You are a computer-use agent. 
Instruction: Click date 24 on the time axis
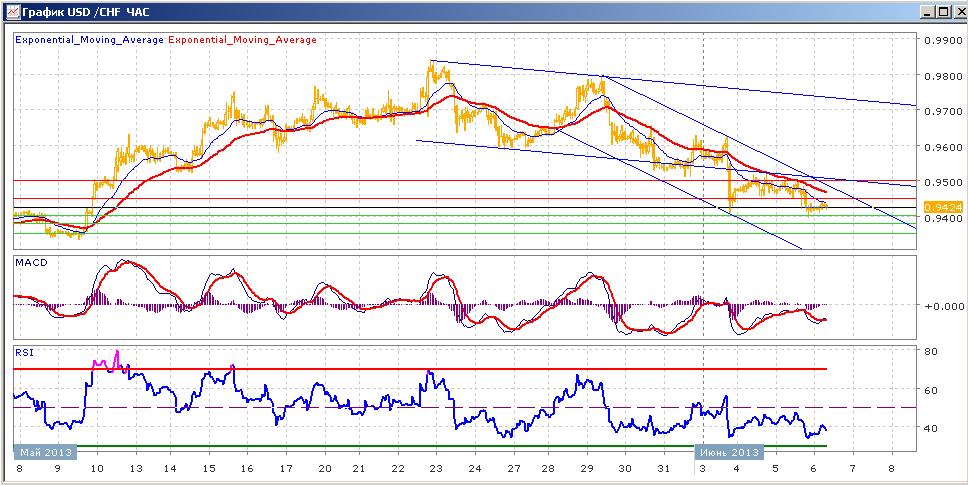pyautogui.click(x=475, y=468)
